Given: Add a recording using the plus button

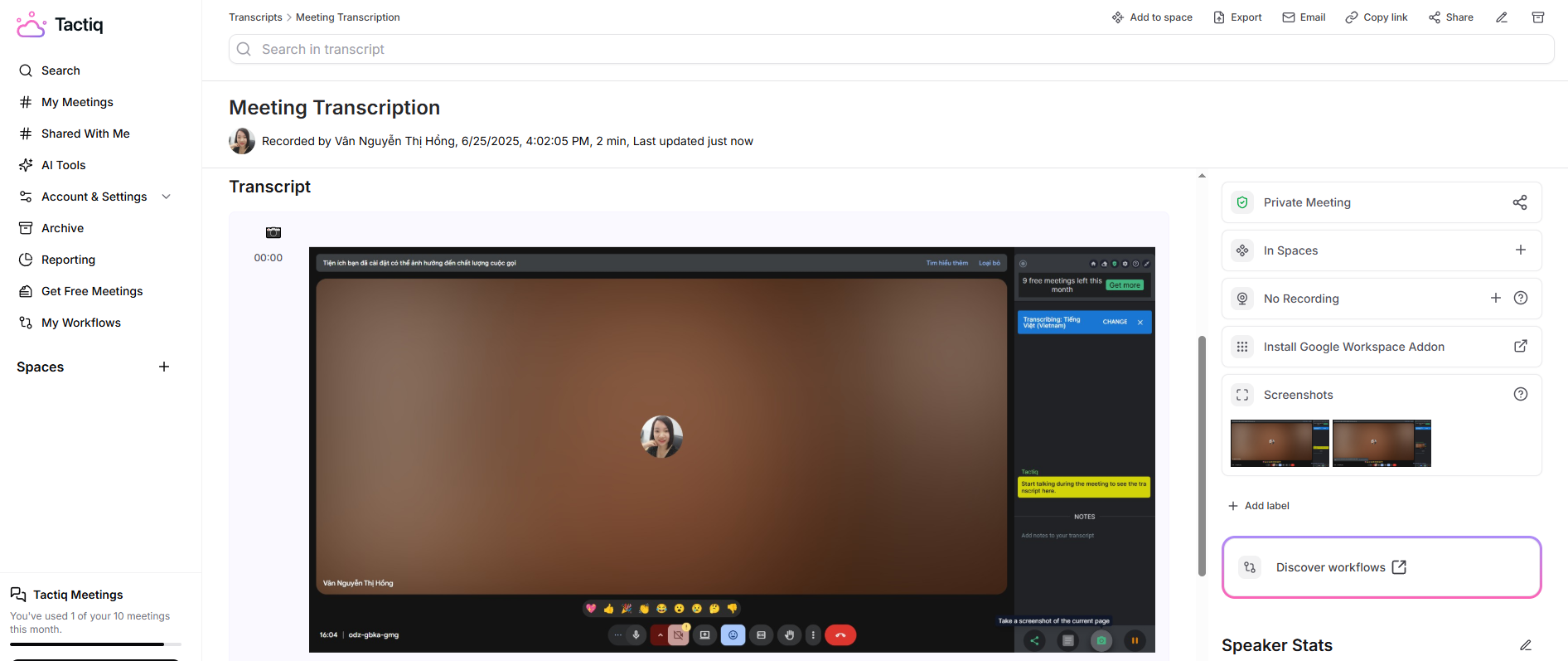Looking at the screenshot, I should 1495,299.
